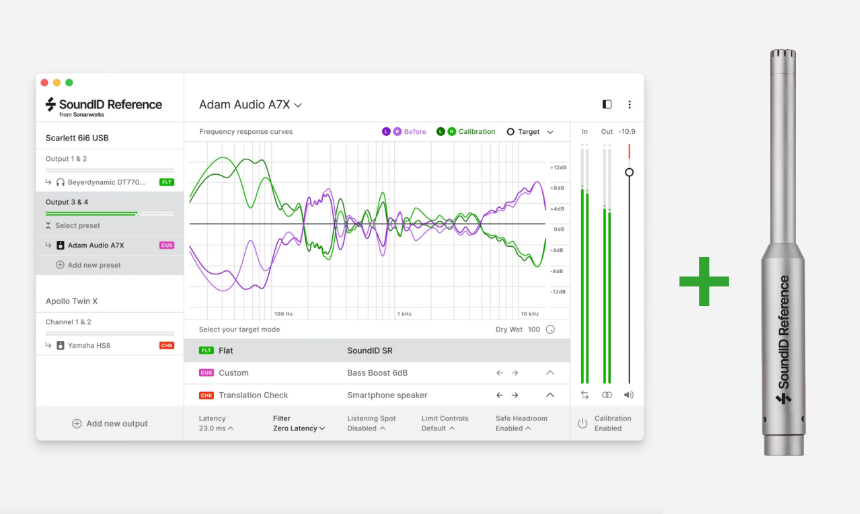860x514 pixels.
Task: Go to previous Custom preset arrow
Action: [x=500, y=373]
